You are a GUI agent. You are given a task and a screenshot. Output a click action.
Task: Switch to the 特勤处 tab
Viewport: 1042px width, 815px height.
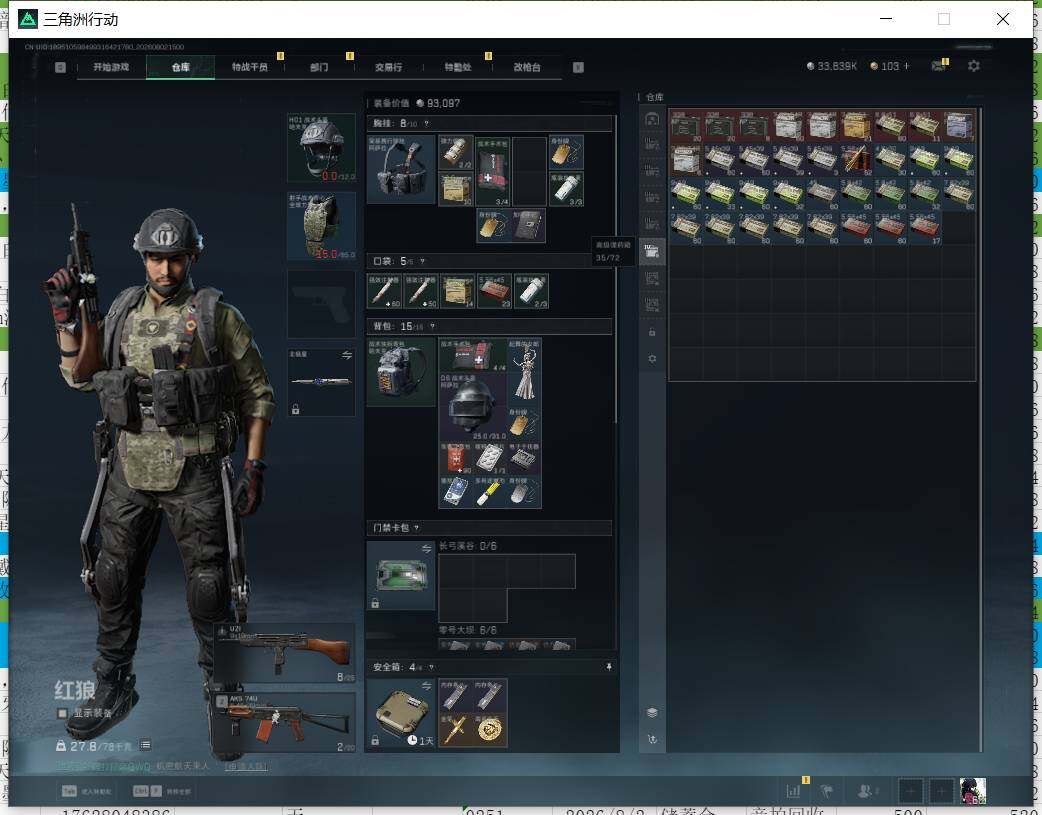[x=457, y=66]
